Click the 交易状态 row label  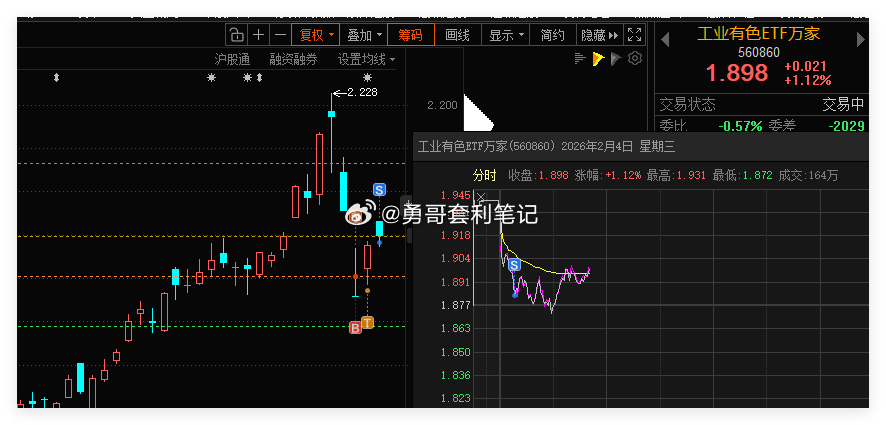coord(688,105)
